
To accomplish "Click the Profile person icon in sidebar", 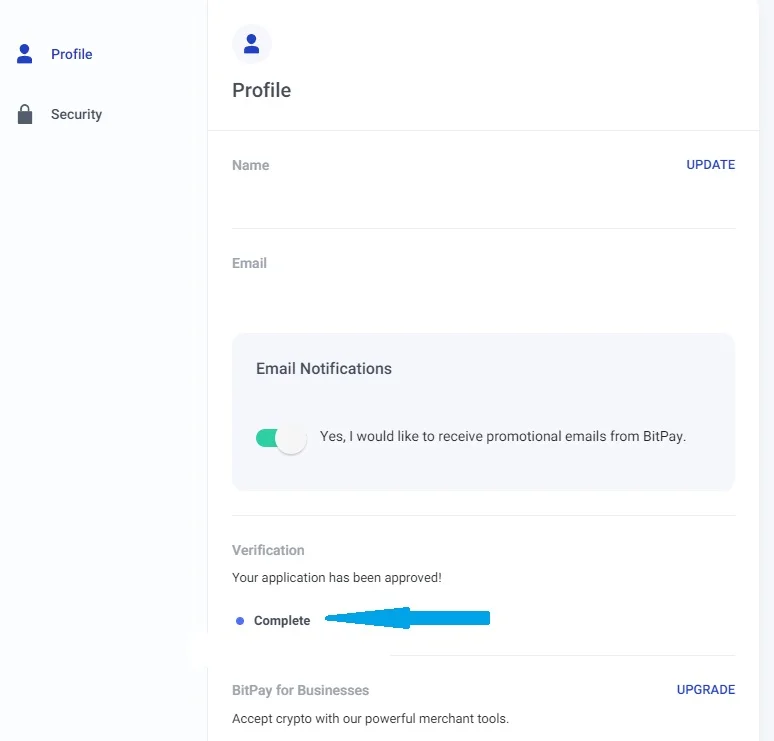I will click(x=25, y=54).
